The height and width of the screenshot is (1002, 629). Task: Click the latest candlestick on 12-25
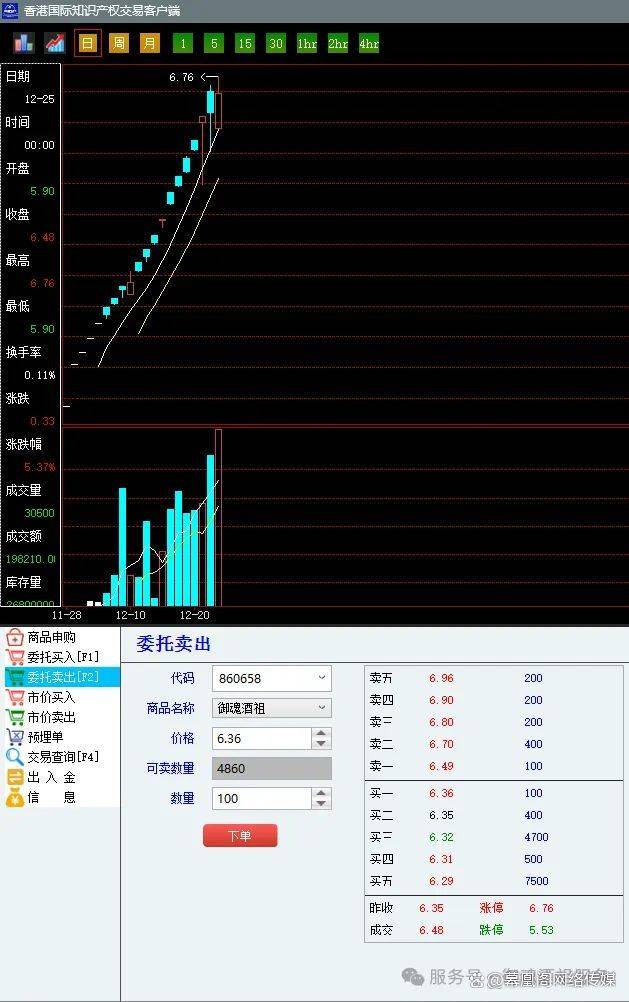click(x=219, y=110)
